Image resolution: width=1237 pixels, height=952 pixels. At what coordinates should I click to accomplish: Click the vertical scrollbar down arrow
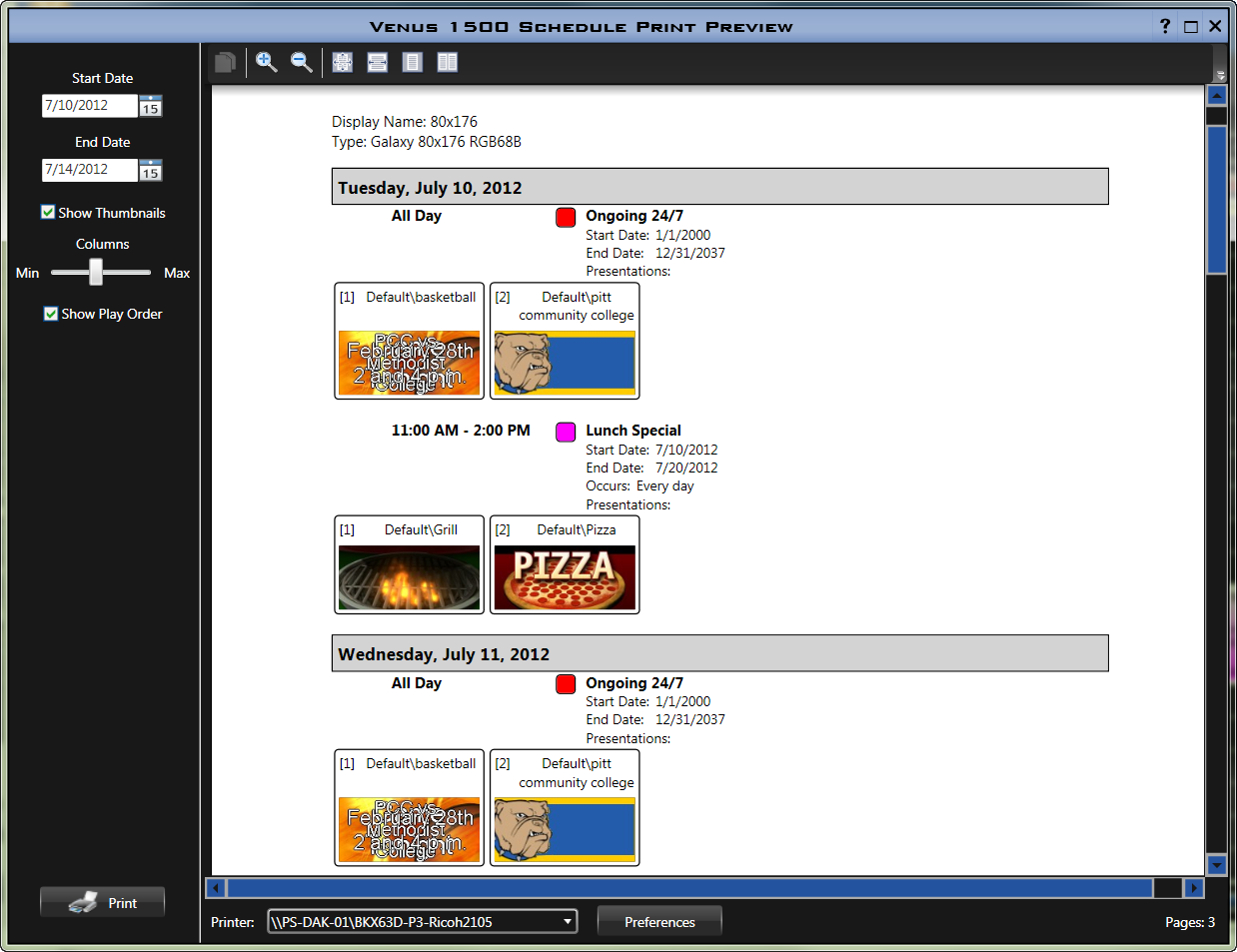[1216, 865]
